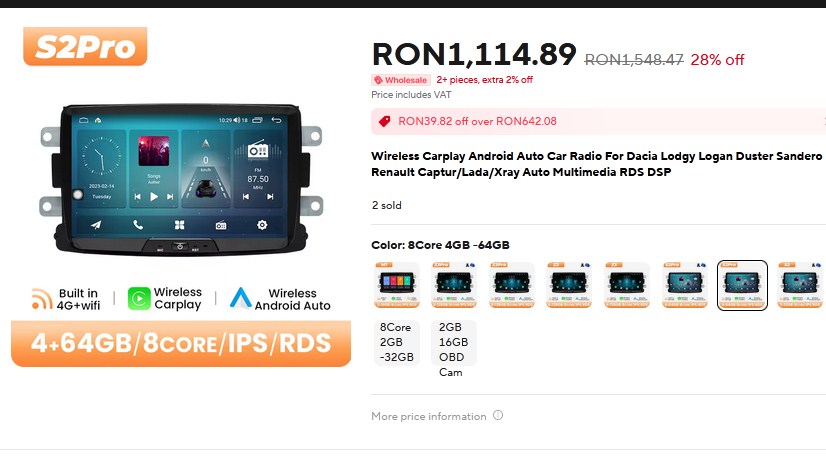Click the green Wireless Carplay icon
The image size is (826, 464).
tap(139, 299)
